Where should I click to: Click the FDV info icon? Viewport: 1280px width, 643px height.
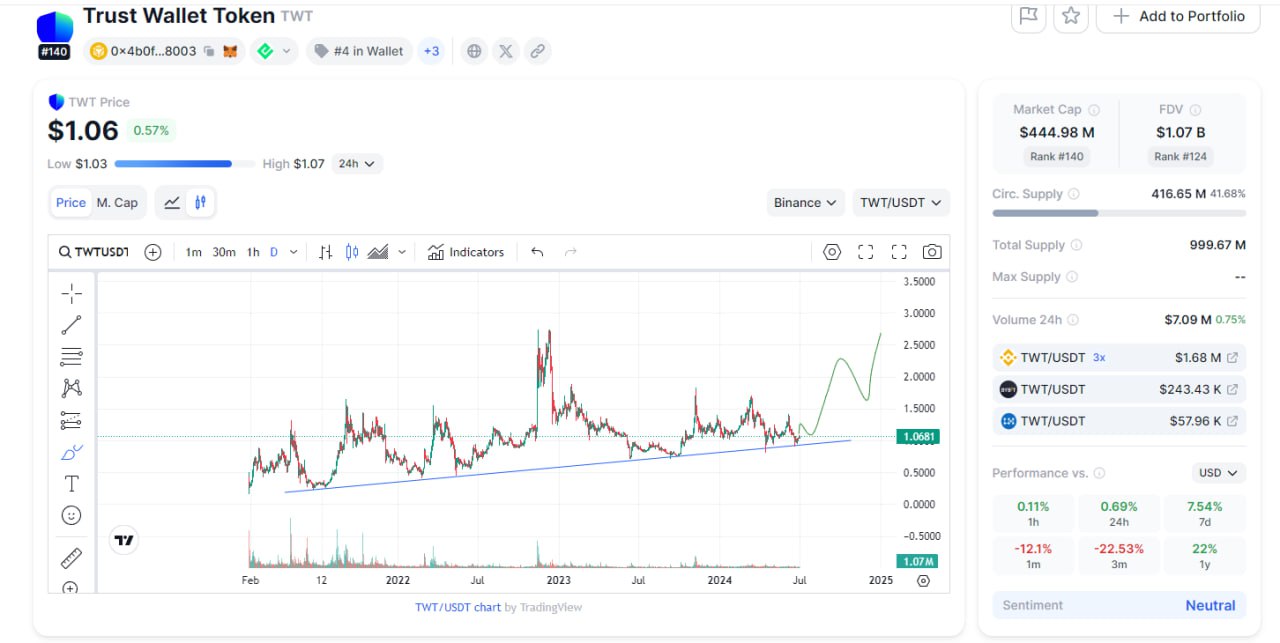[1195, 110]
